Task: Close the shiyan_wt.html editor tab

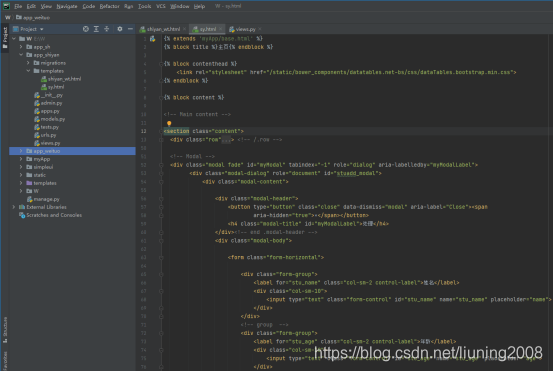Action: 184,29
